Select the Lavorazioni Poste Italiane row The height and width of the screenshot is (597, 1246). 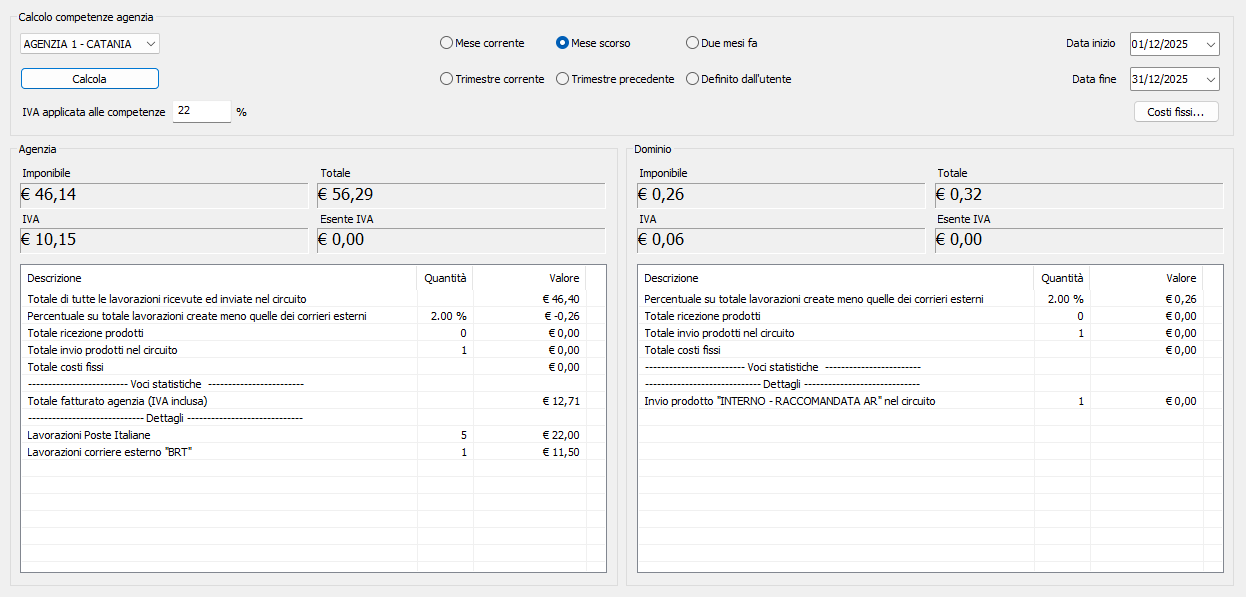pyautogui.click(x=89, y=435)
